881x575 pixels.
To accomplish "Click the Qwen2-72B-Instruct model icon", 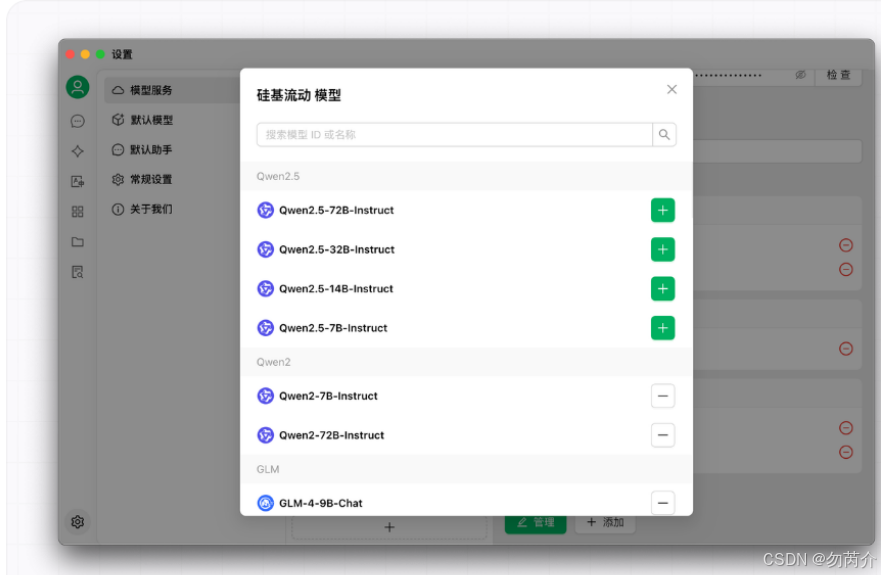I will click(x=265, y=436).
